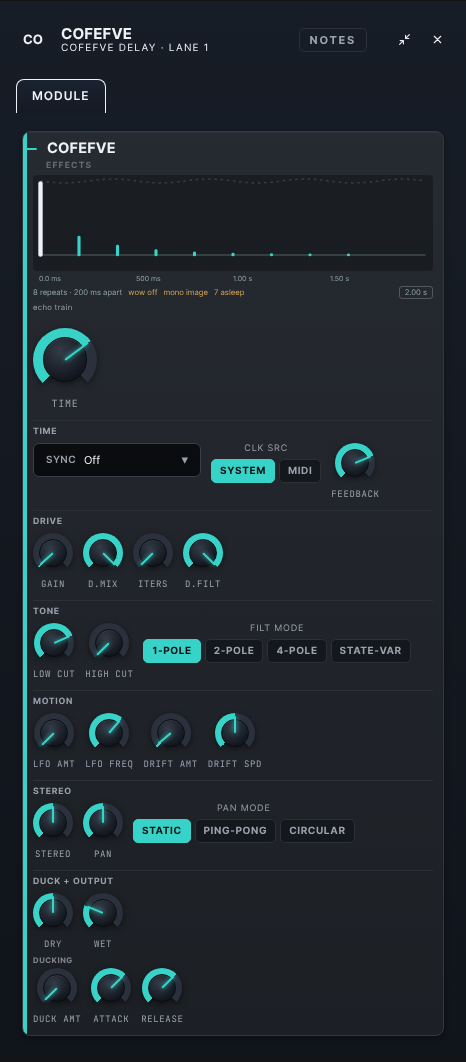Image resolution: width=466 pixels, height=1062 pixels.
Task: Select the CIRCULAR pan mode button
Action: [x=318, y=831]
